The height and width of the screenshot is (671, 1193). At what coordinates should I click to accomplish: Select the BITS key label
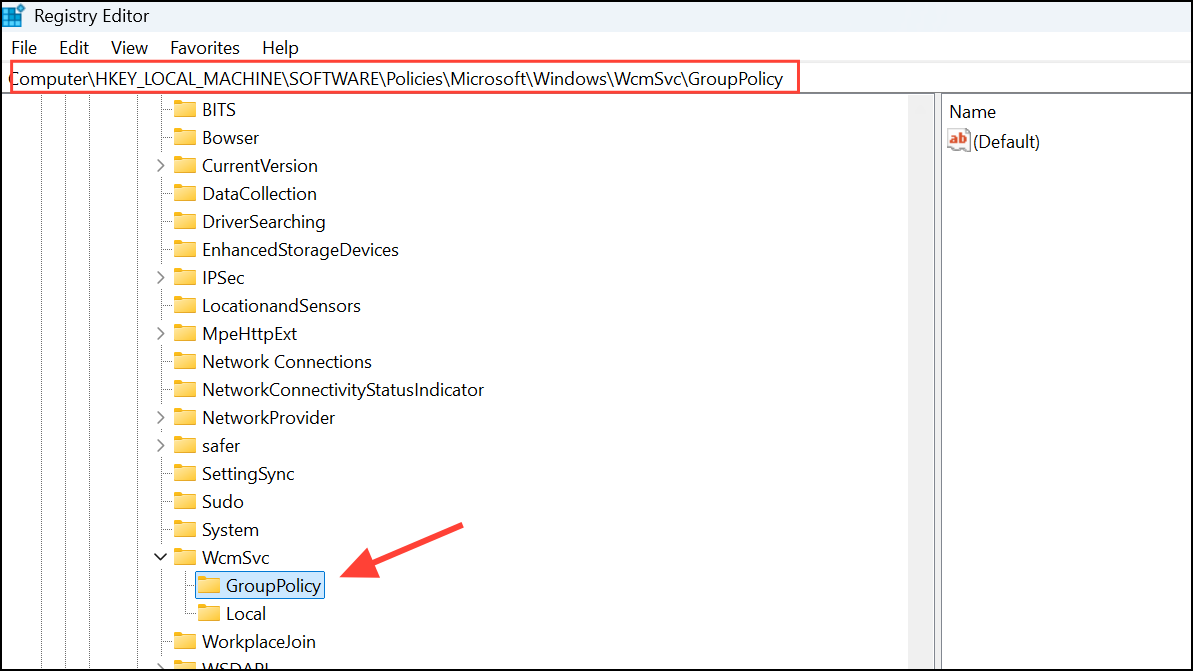(218, 110)
